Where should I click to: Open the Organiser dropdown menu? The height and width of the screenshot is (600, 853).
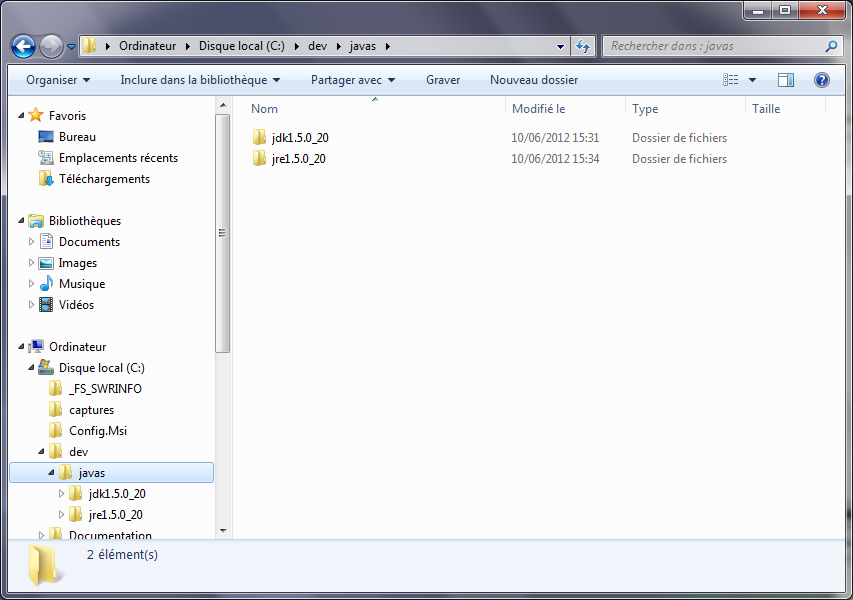point(58,80)
